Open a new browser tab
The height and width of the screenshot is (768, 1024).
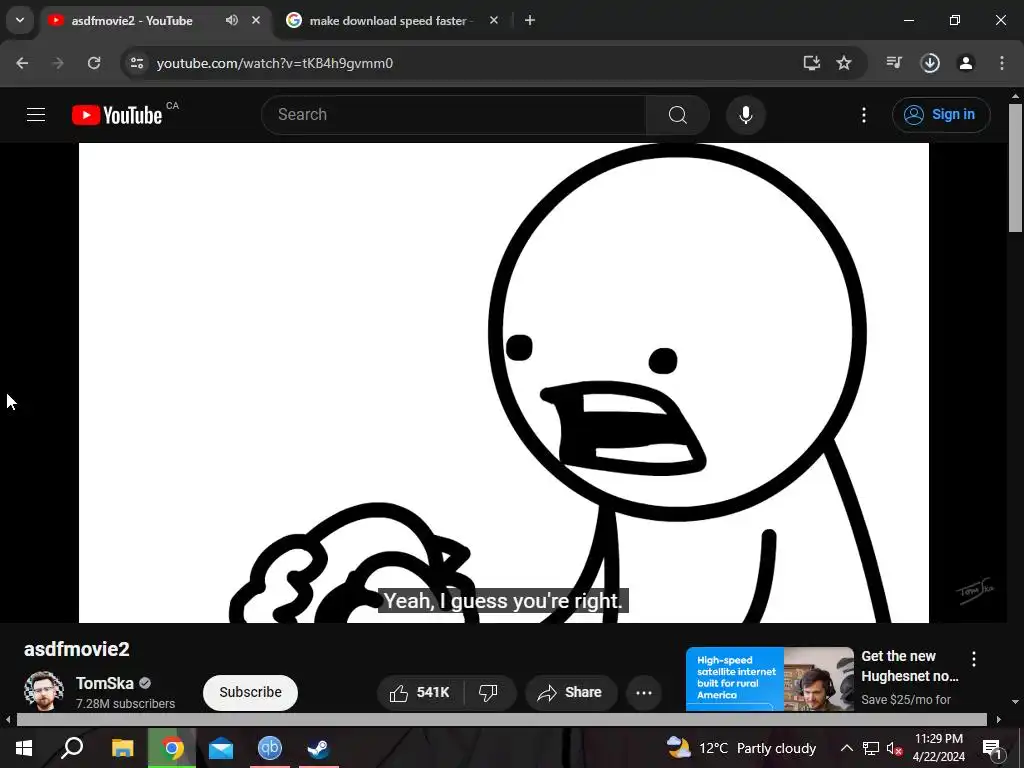530,20
